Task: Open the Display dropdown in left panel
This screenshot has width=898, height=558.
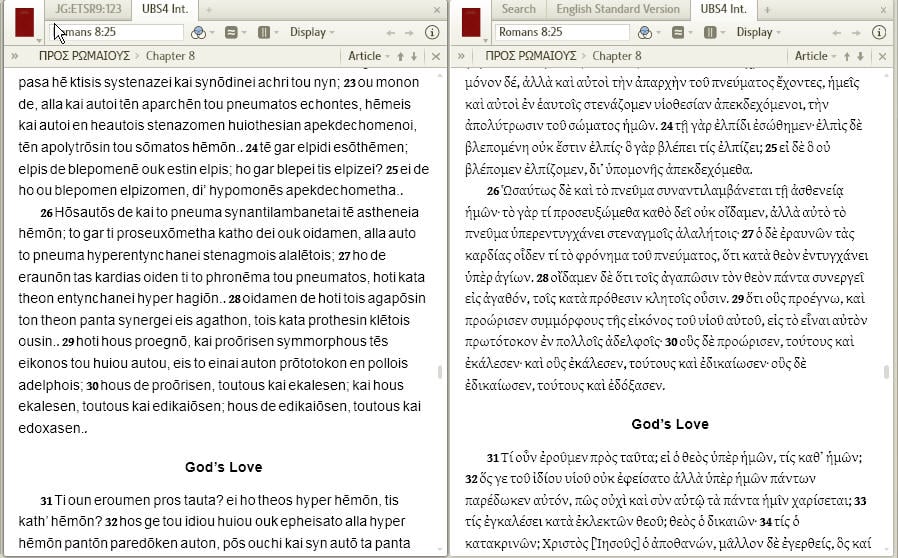Action: tap(312, 33)
